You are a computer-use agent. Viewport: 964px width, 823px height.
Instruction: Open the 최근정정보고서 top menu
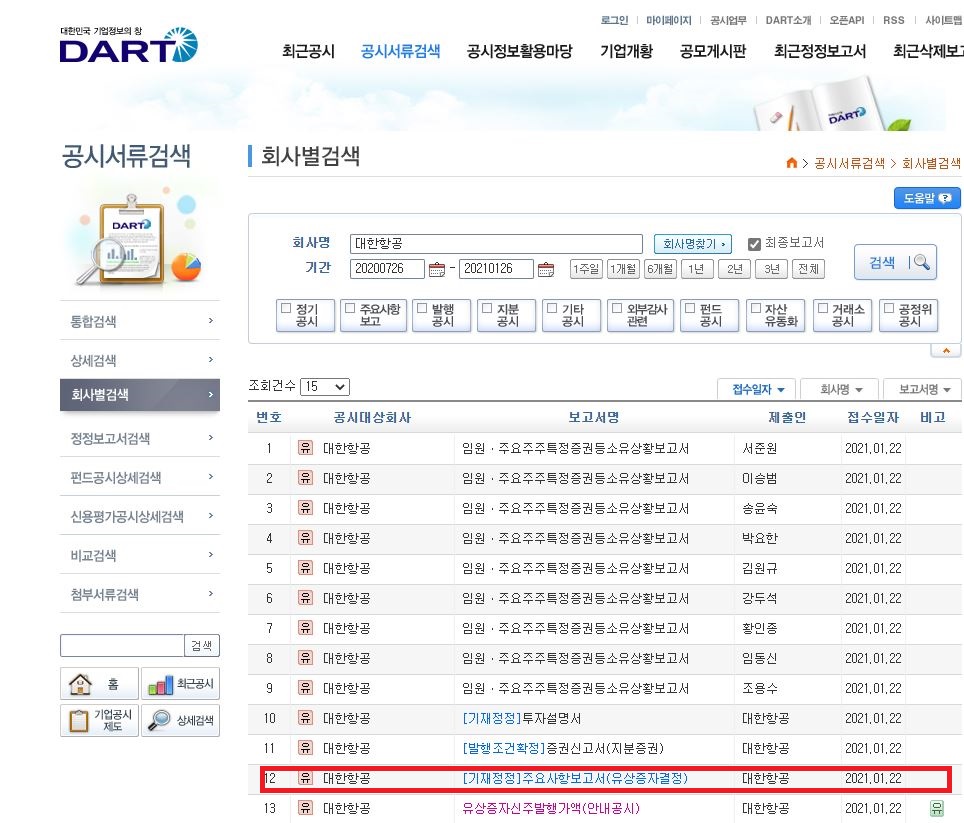click(820, 52)
